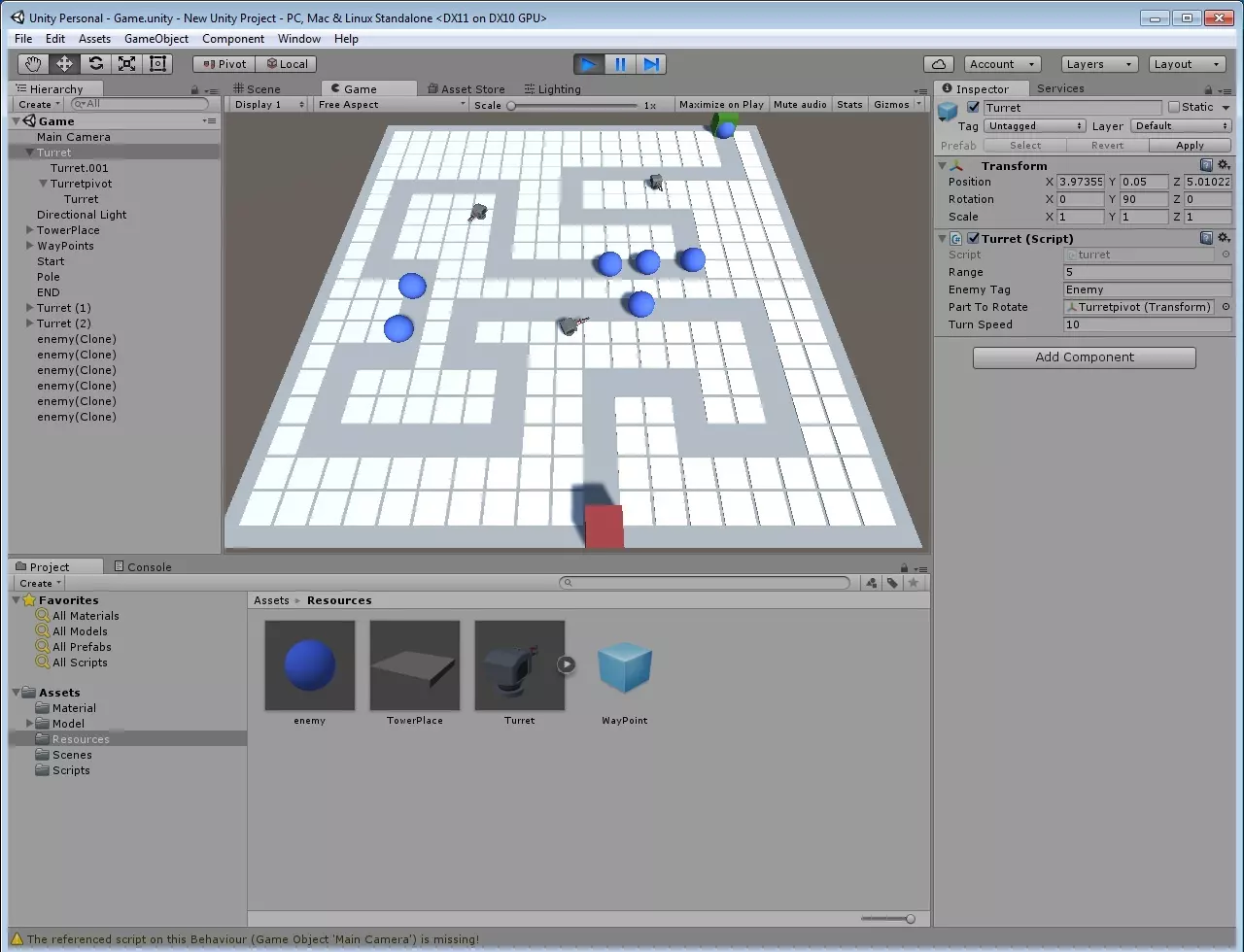Toggle the Static checkbox
1244x952 pixels.
tap(1174, 107)
